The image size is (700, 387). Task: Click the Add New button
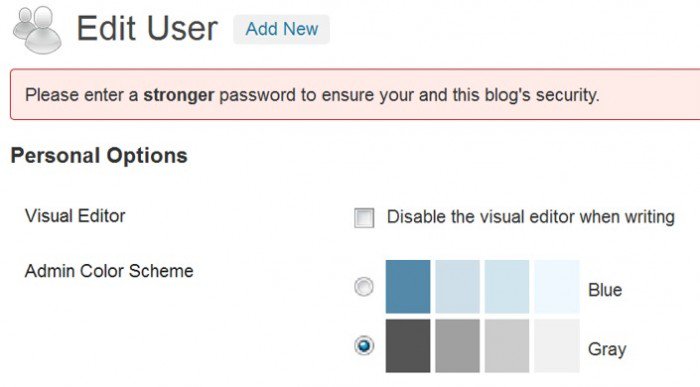click(x=281, y=29)
